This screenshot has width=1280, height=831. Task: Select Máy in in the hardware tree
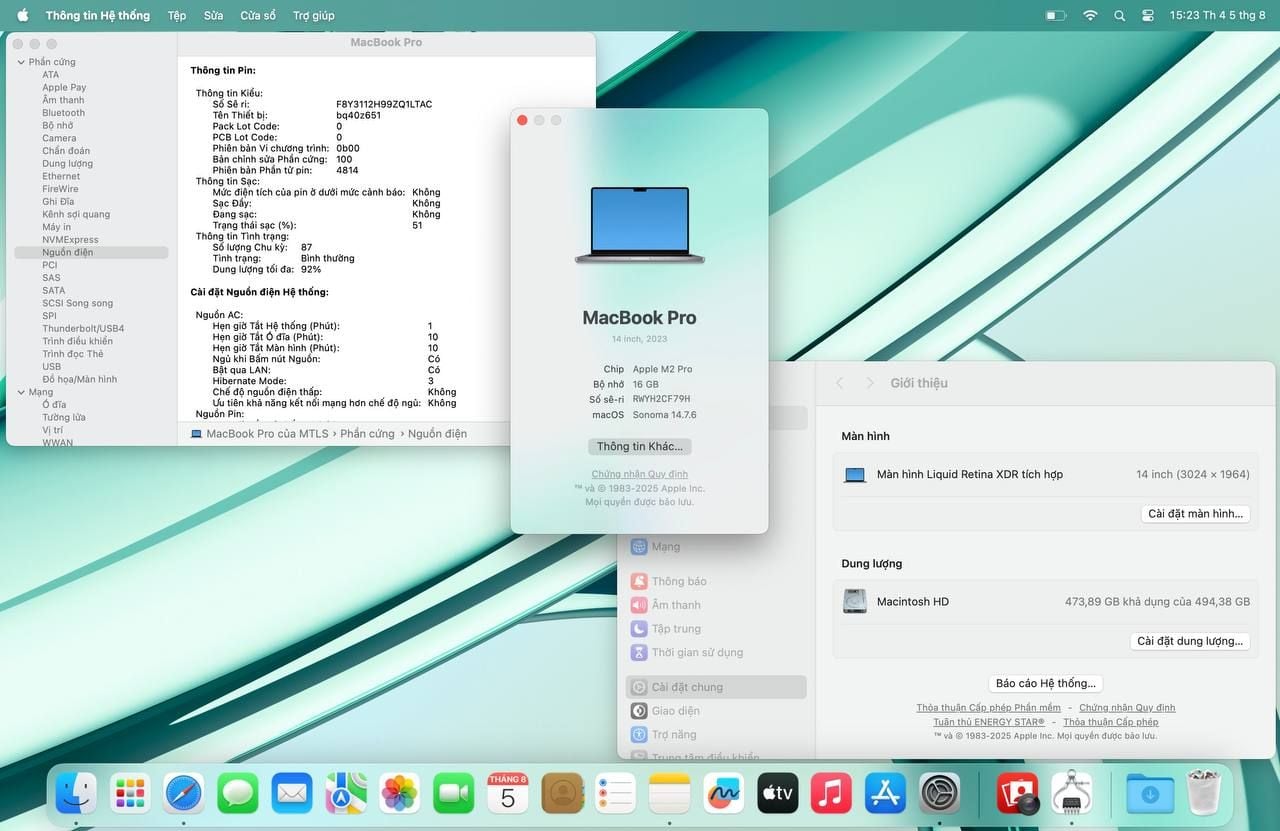tap(56, 227)
